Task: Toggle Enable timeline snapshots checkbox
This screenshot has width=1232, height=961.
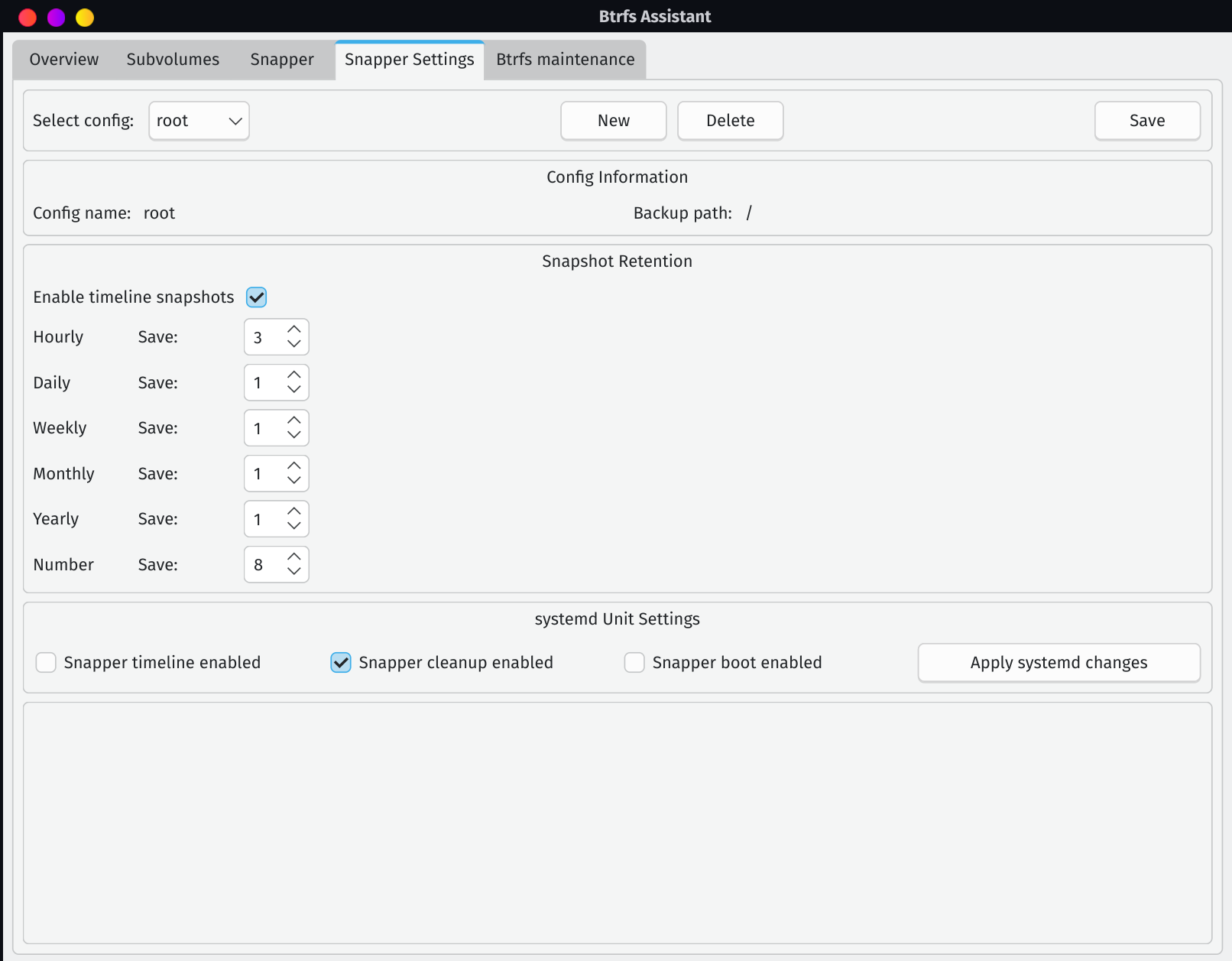Action: tap(257, 297)
